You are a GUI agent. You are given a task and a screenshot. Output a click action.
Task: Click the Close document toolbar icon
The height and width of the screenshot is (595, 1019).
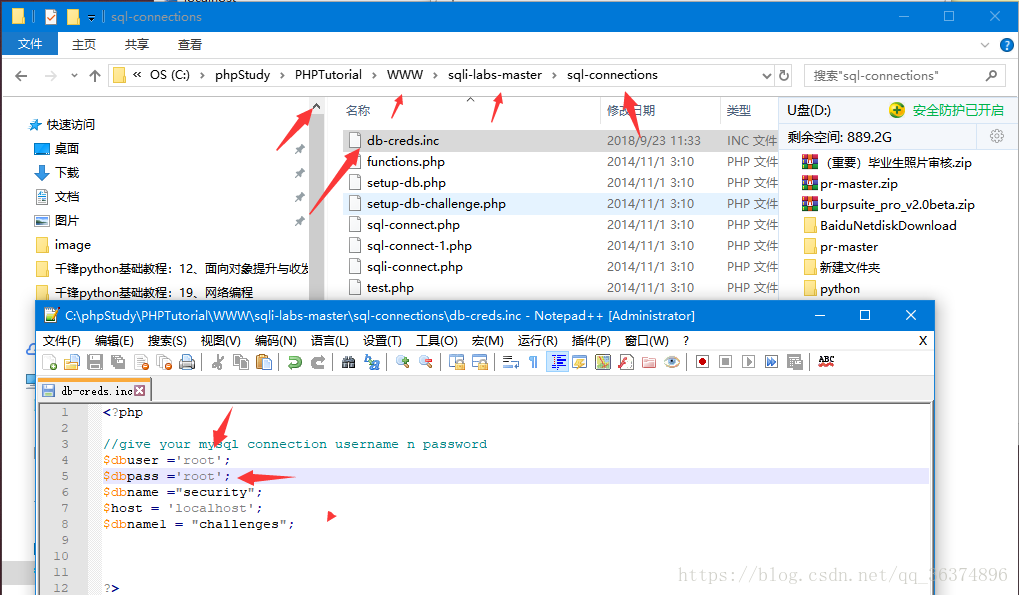pyautogui.click(x=142, y=362)
